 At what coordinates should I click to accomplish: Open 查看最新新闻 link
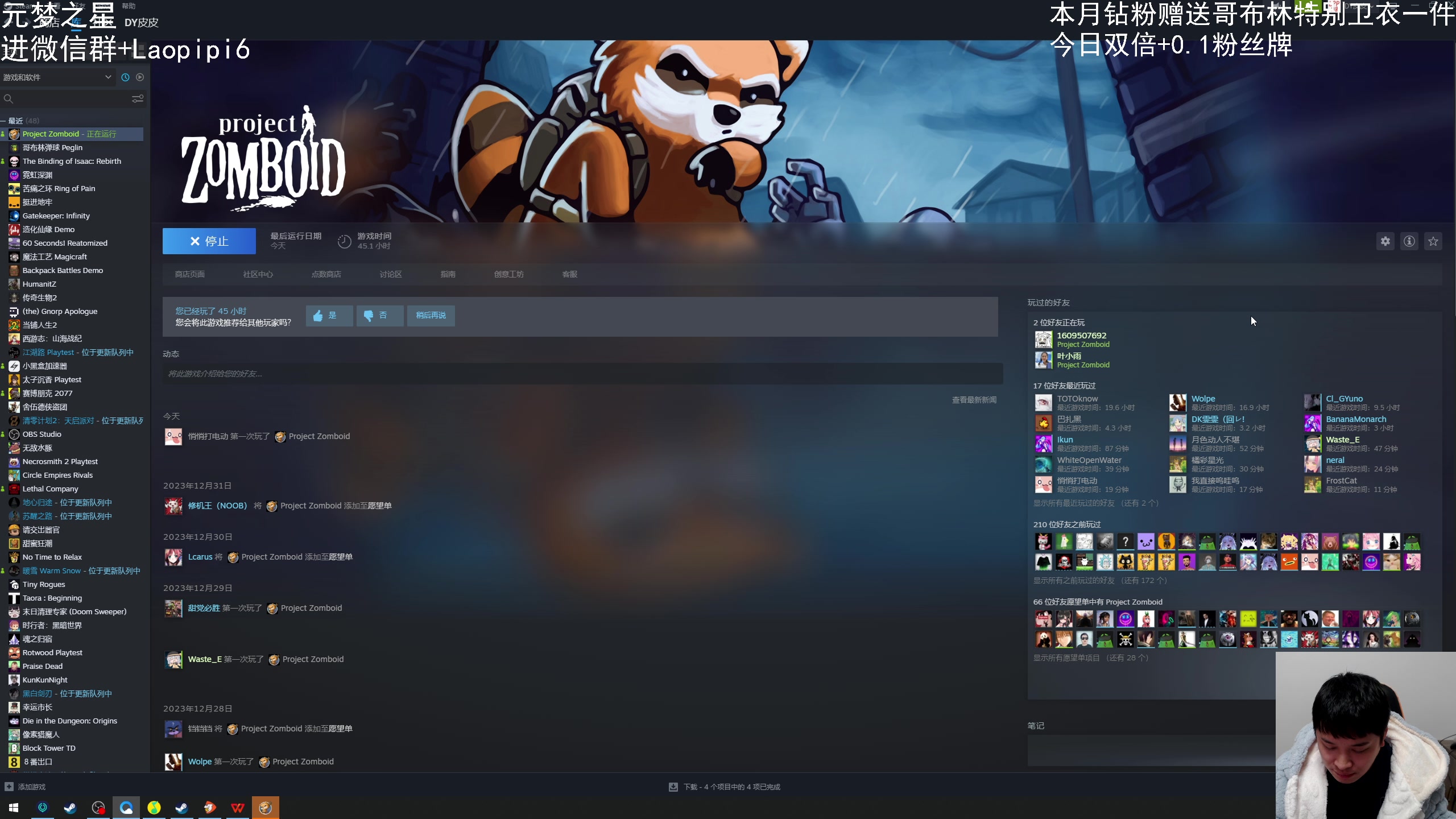point(974,400)
